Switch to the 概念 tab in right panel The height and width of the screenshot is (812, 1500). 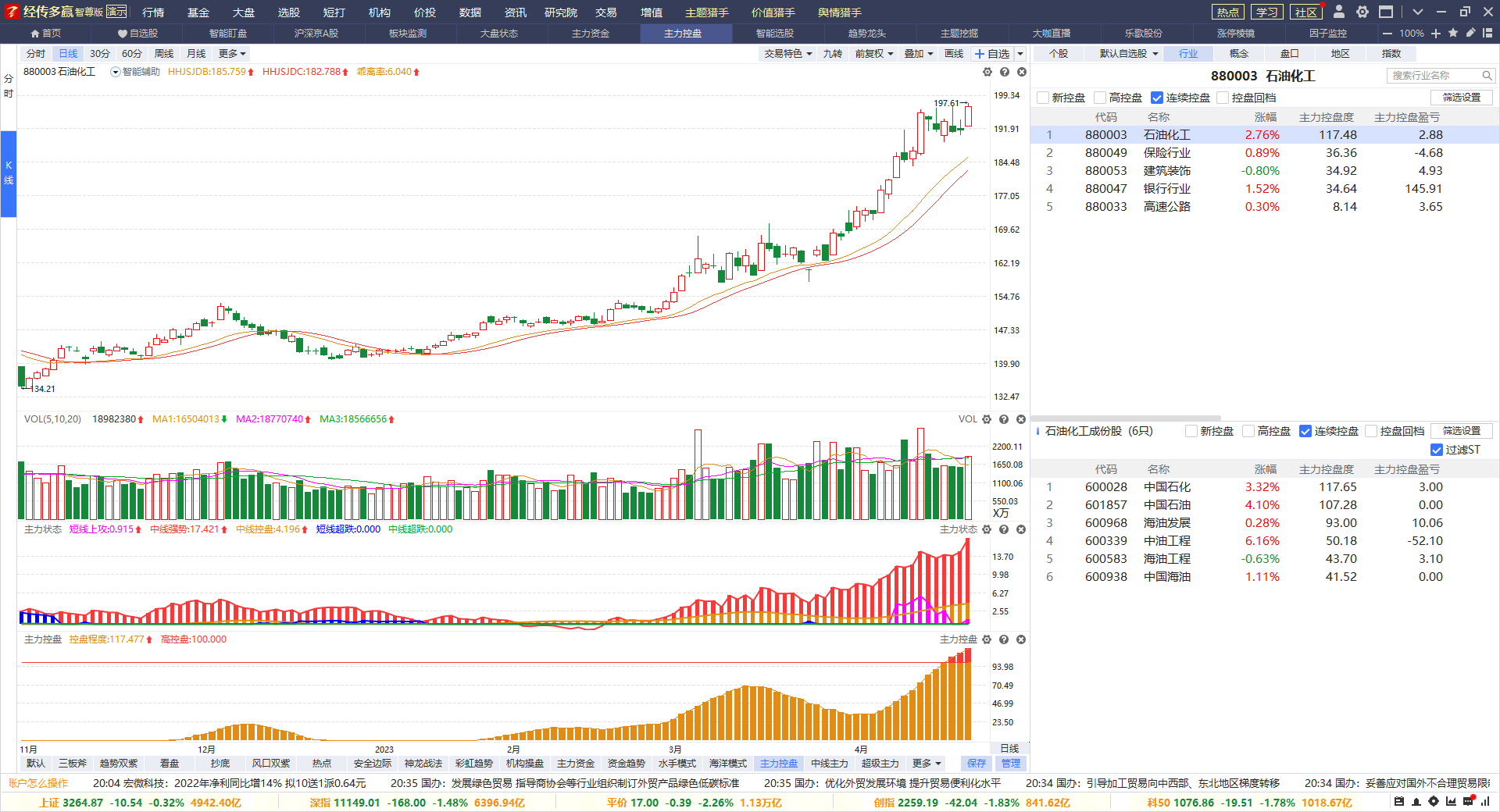[1239, 54]
